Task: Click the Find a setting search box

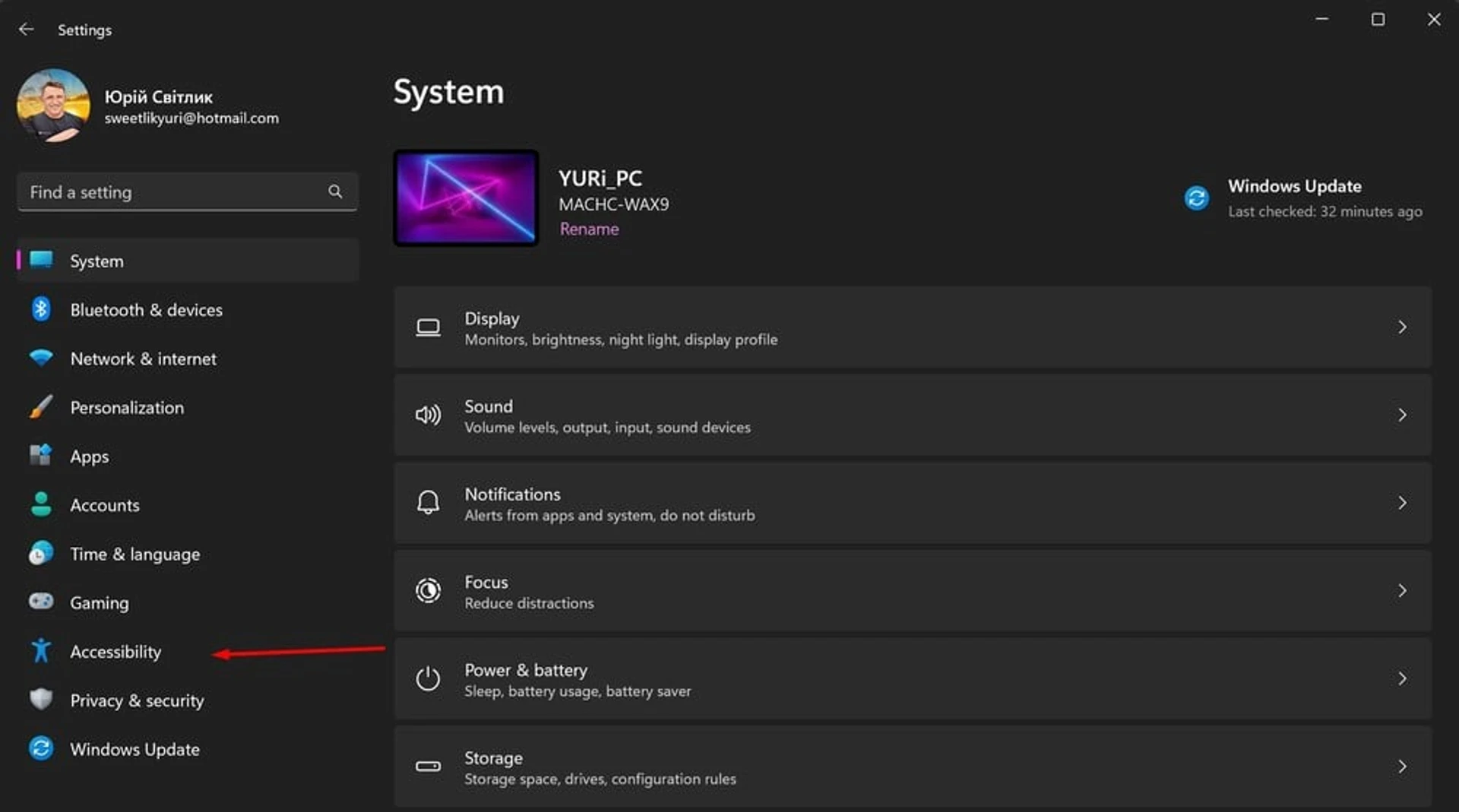Action: click(187, 191)
